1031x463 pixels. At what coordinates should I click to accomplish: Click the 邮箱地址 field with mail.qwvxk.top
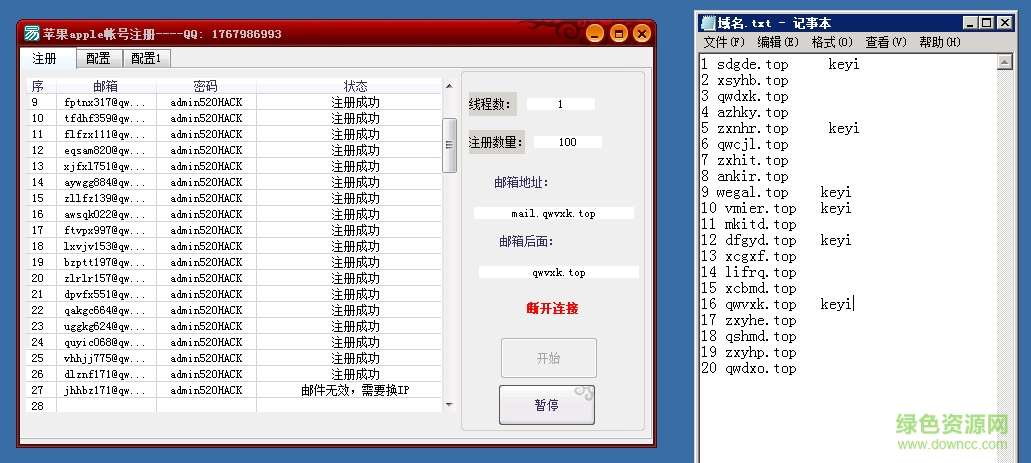[x=554, y=214]
